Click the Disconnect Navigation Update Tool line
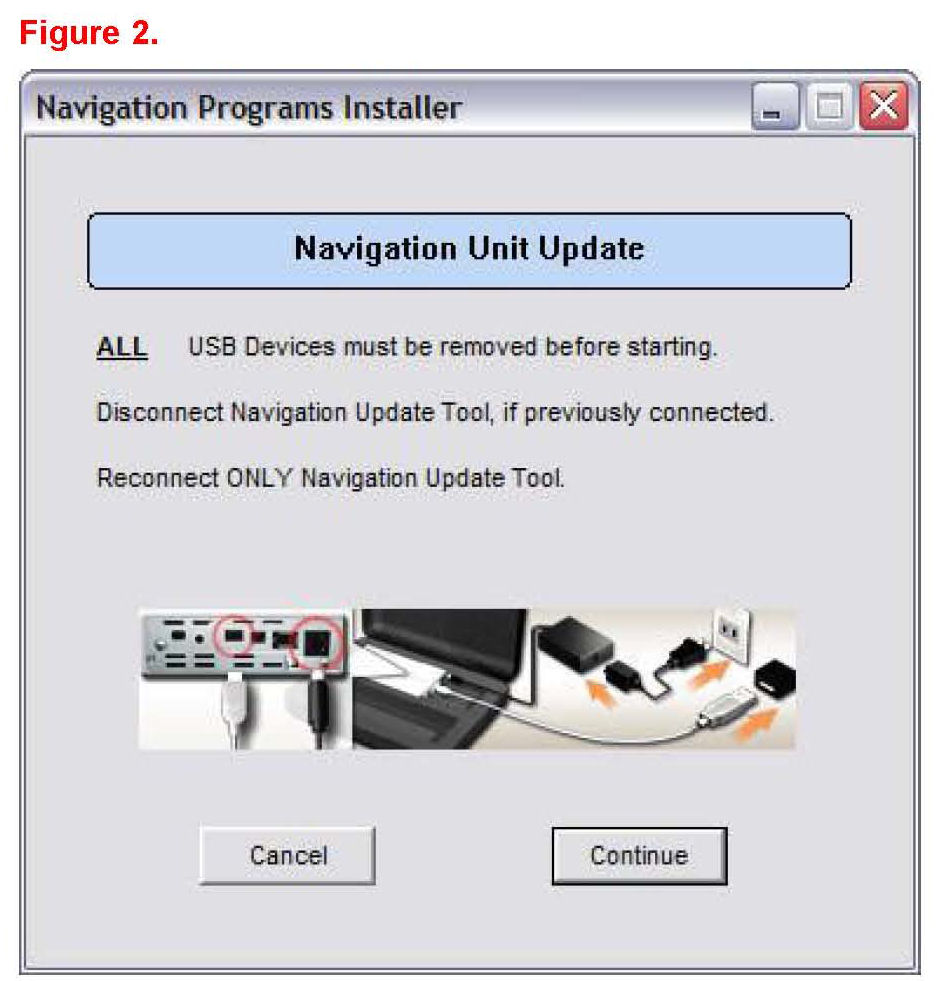This screenshot has height=981, width=941. 435,413
